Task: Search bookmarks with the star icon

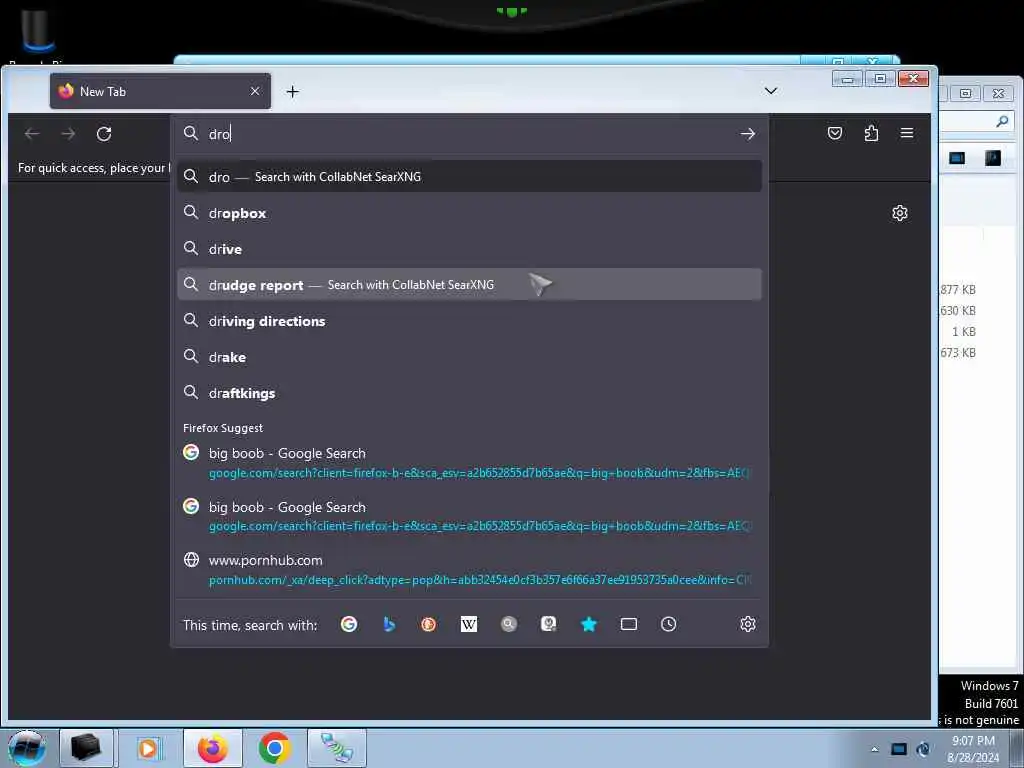Action: tap(588, 624)
